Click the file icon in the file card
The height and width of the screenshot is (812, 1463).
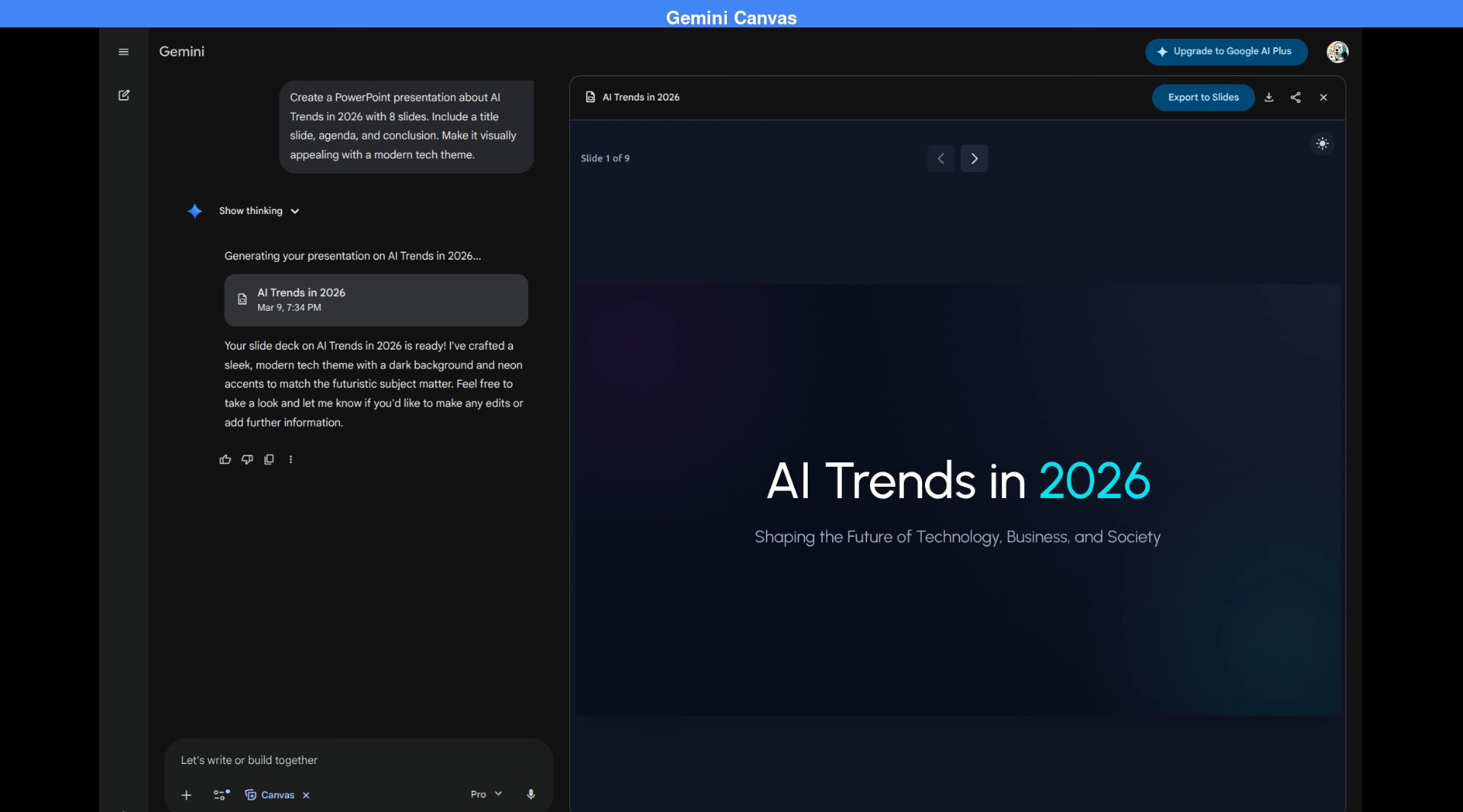(x=242, y=299)
